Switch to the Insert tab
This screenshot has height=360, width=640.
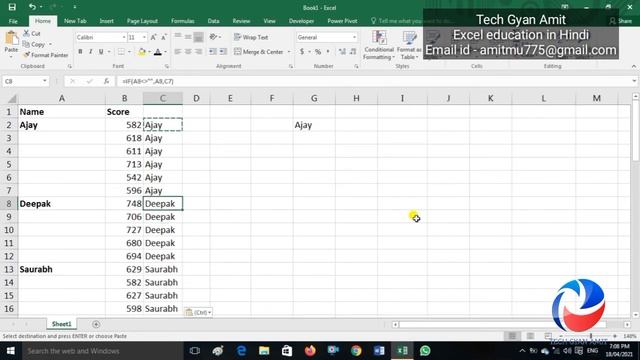pyautogui.click(x=107, y=21)
